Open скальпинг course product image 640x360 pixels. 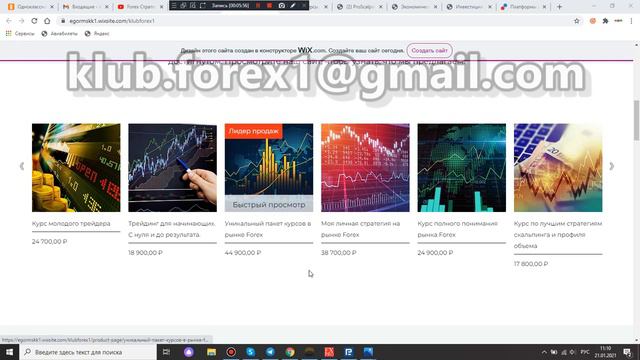pyautogui.click(x=558, y=168)
